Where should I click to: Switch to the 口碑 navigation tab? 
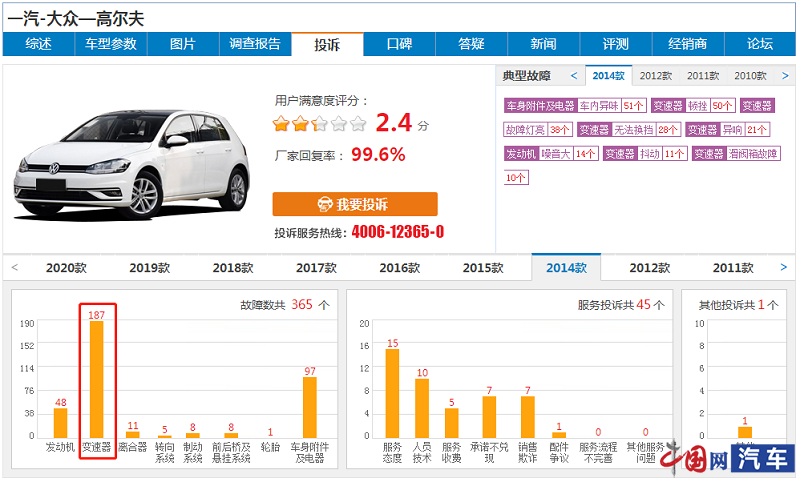[399, 44]
